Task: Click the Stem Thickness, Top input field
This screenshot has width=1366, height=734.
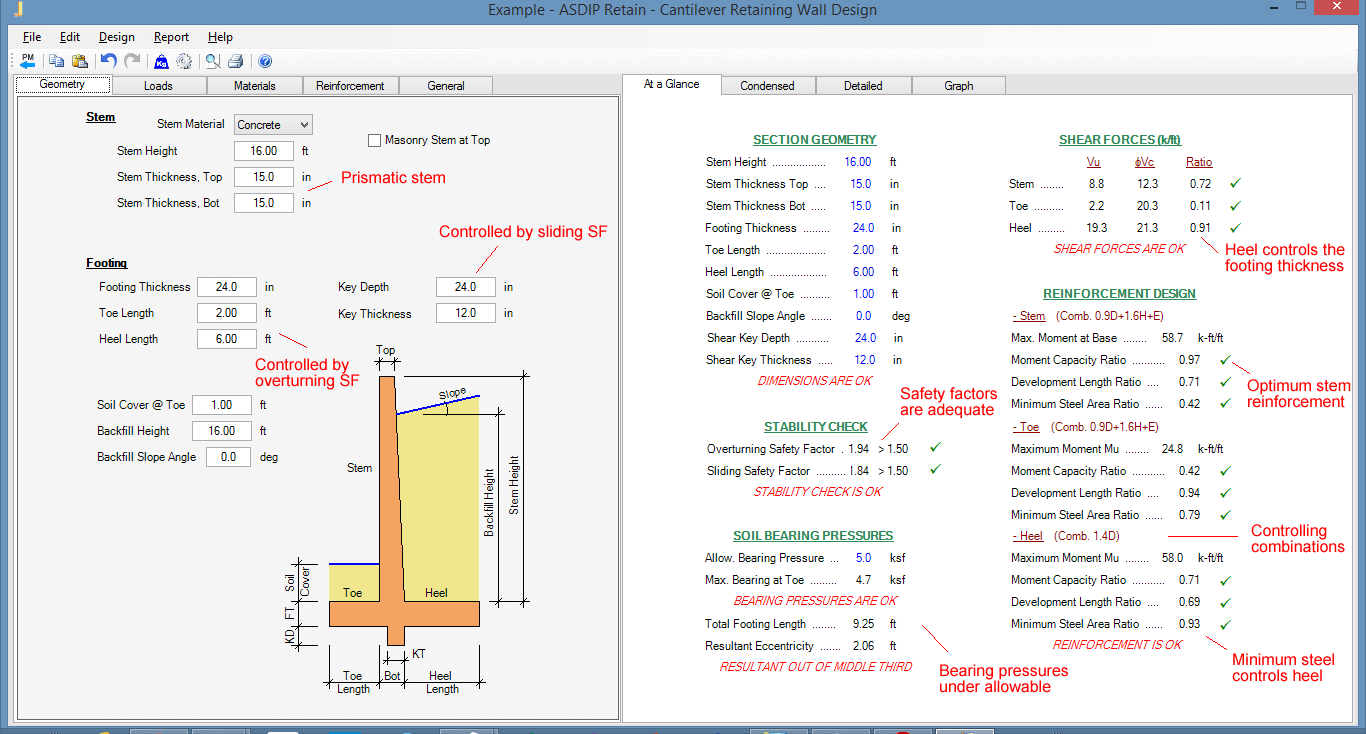Action: click(264, 177)
